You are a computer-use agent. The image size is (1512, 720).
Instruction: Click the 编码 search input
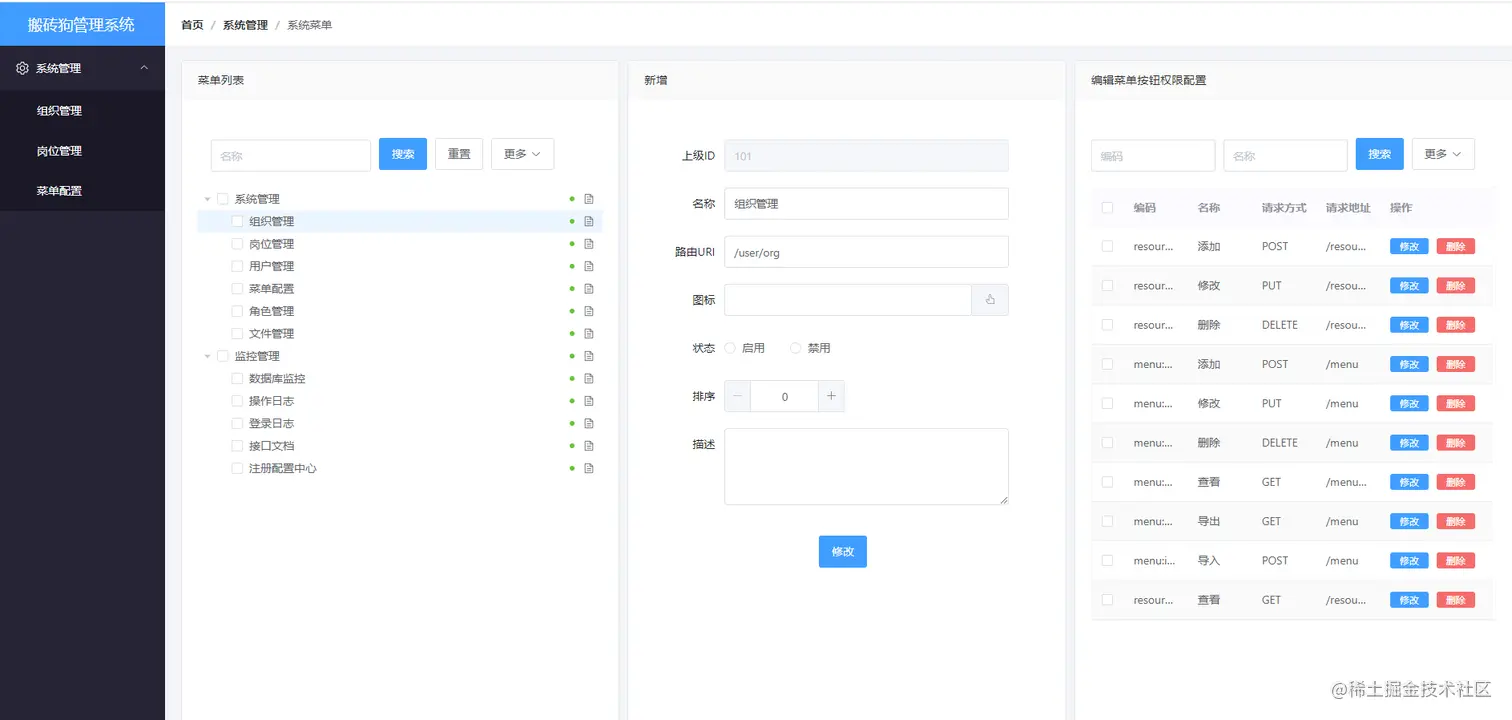coord(1153,155)
